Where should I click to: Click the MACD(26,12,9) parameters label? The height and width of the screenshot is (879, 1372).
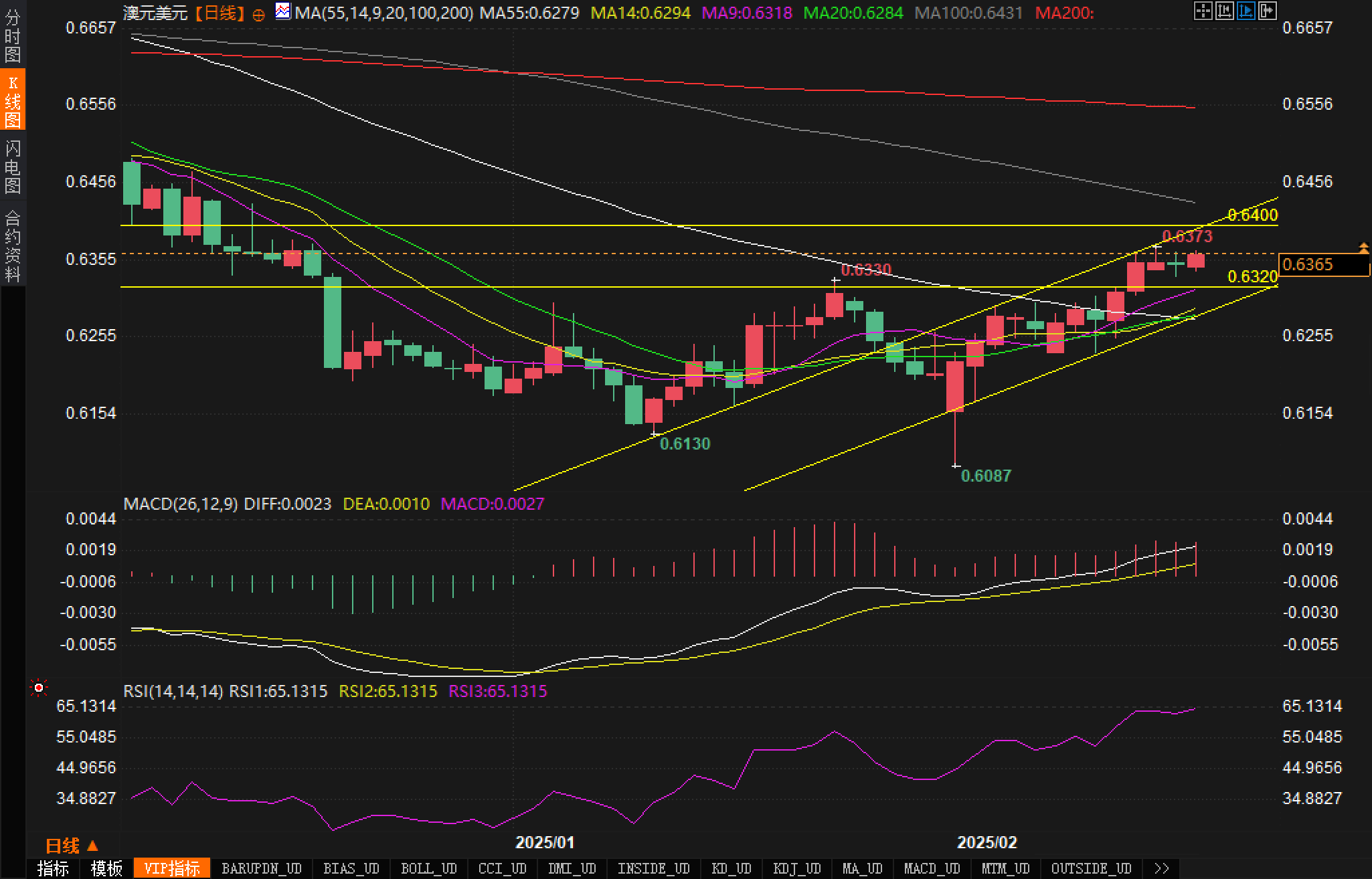point(181,504)
